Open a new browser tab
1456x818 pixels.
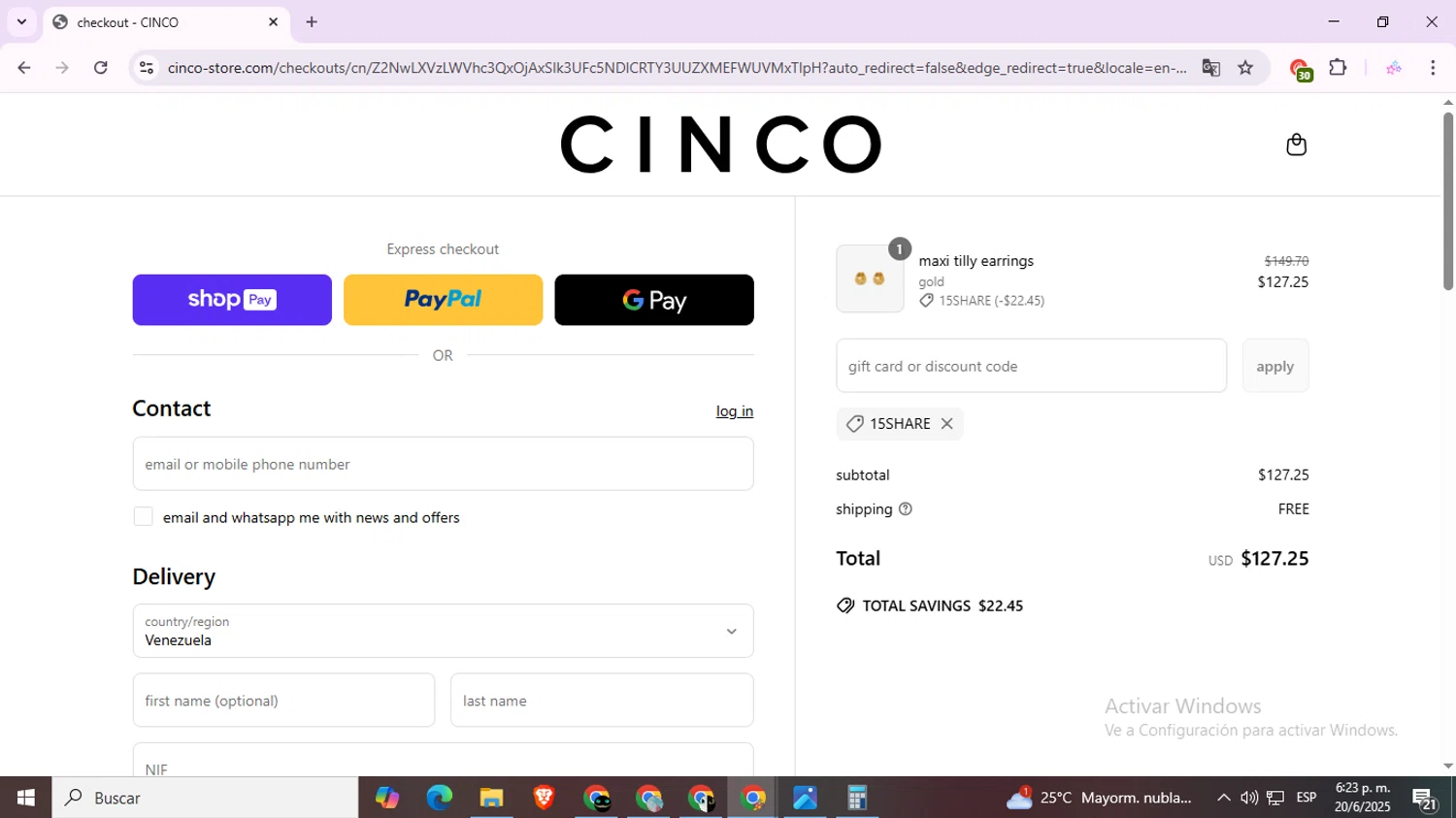(x=312, y=21)
